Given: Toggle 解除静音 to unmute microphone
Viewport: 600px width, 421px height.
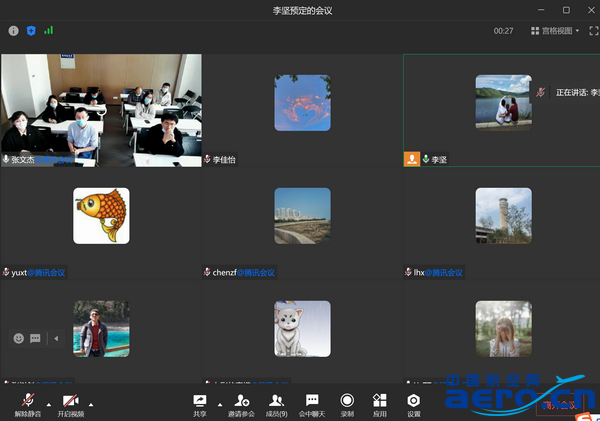Looking at the screenshot, I should pyautogui.click(x=27, y=403).
